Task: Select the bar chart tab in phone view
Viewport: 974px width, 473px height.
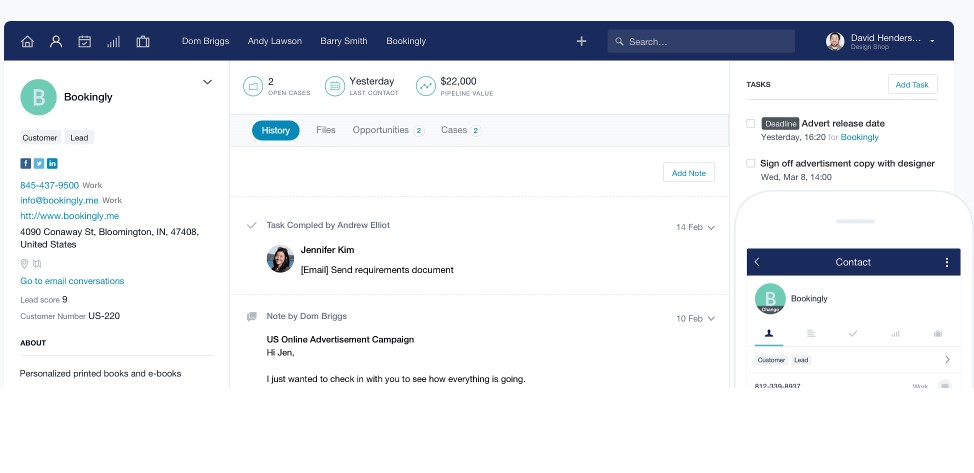Action: pos(895,334)
